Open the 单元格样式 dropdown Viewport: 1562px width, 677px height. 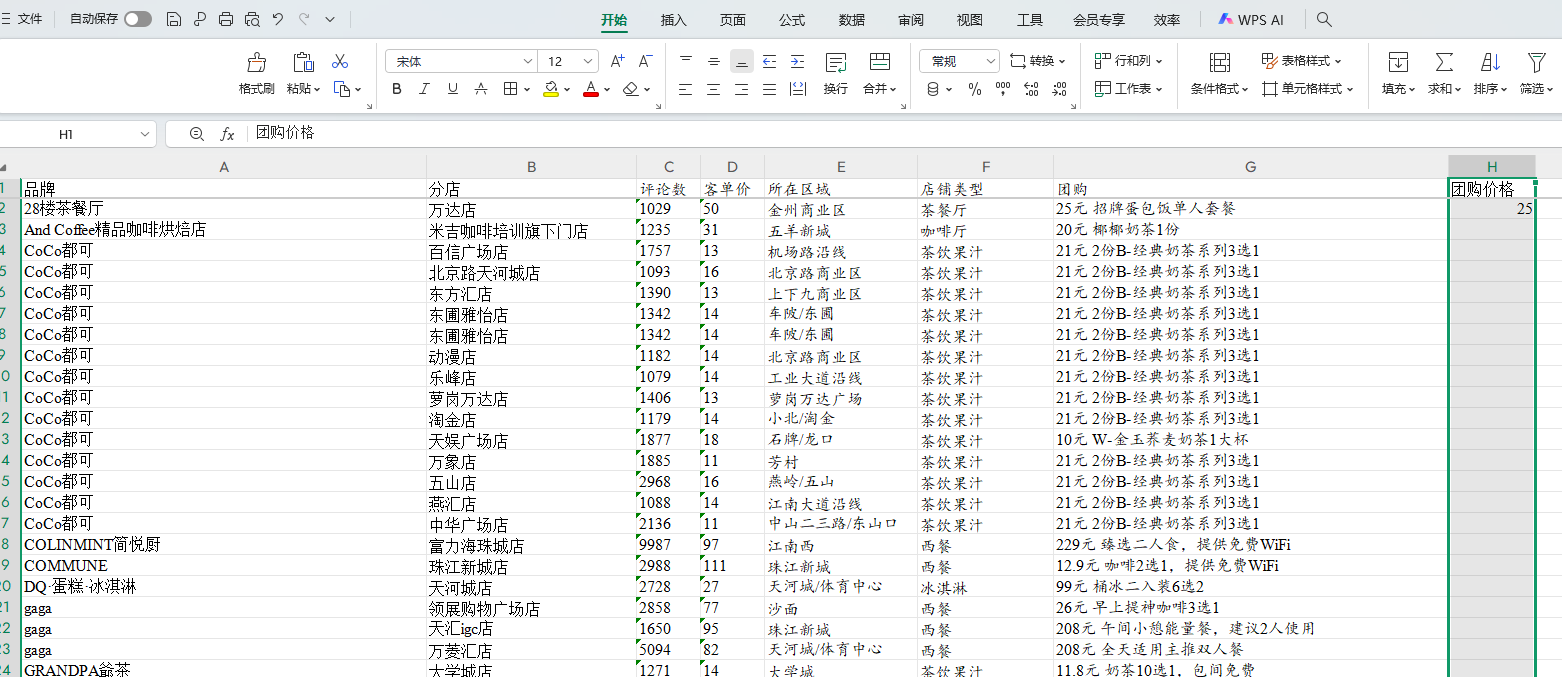click(x=1307, y=89)
